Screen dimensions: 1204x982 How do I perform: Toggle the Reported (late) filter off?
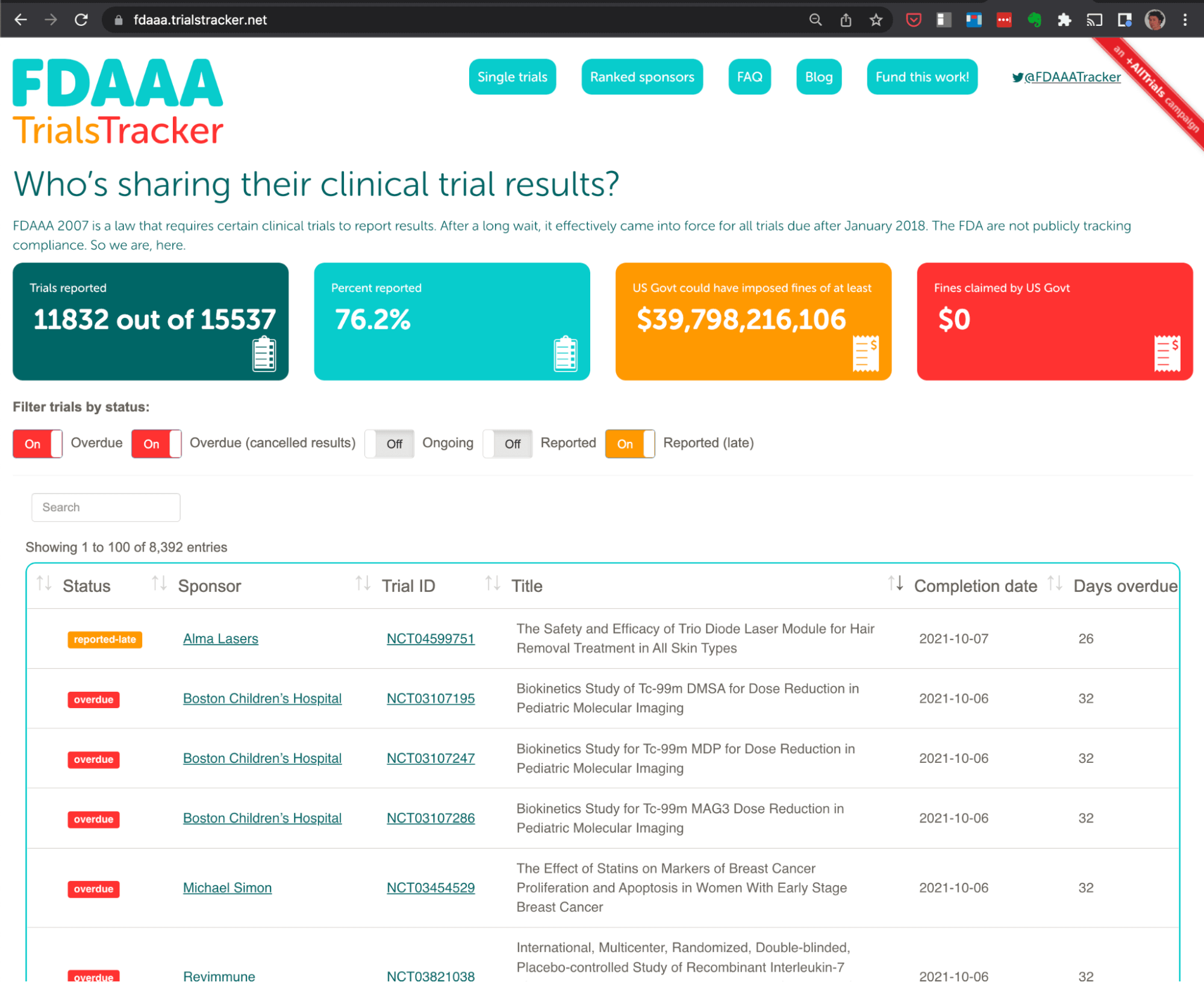tap(630, 444)
